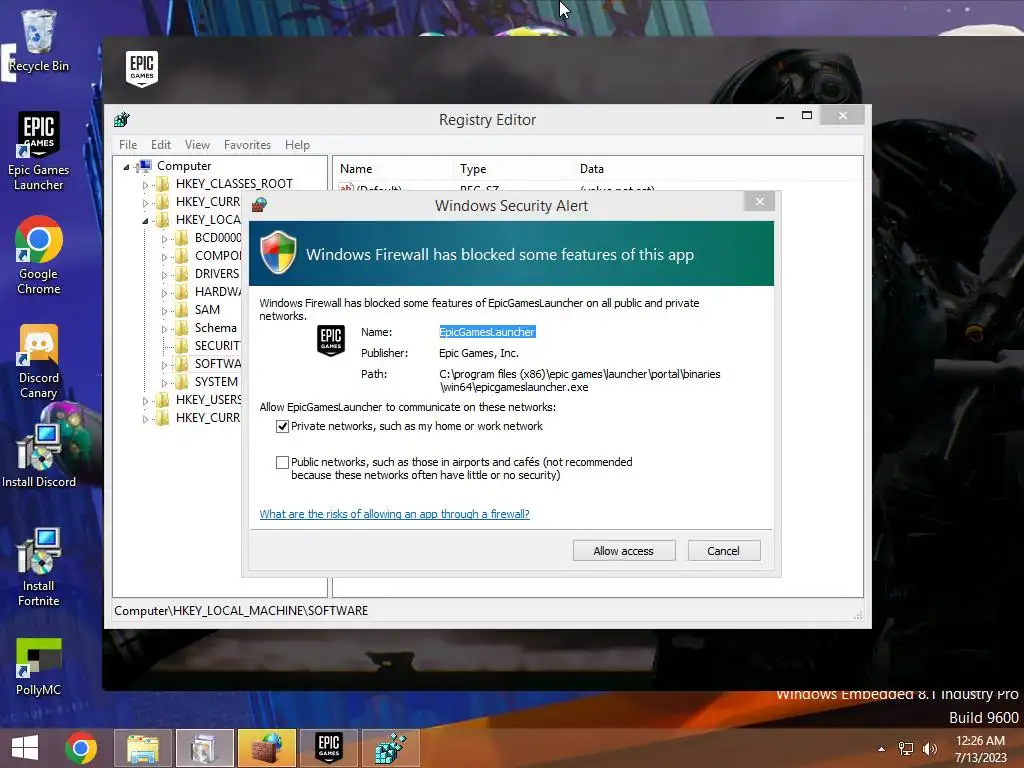Viewport: 1024px width, 768px height.
Task: Expand the BCD0000 subkey arrow
Action: pyautogui.click(x=164, y=239)
